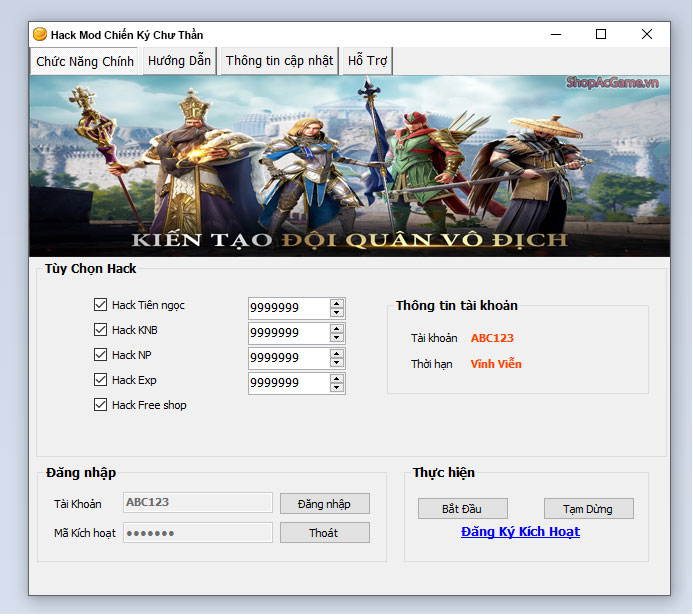Viewport: 693px width, 616px height.
Task: Pause using the Tạm Dừng button
Action: click(x=589, y=509)
